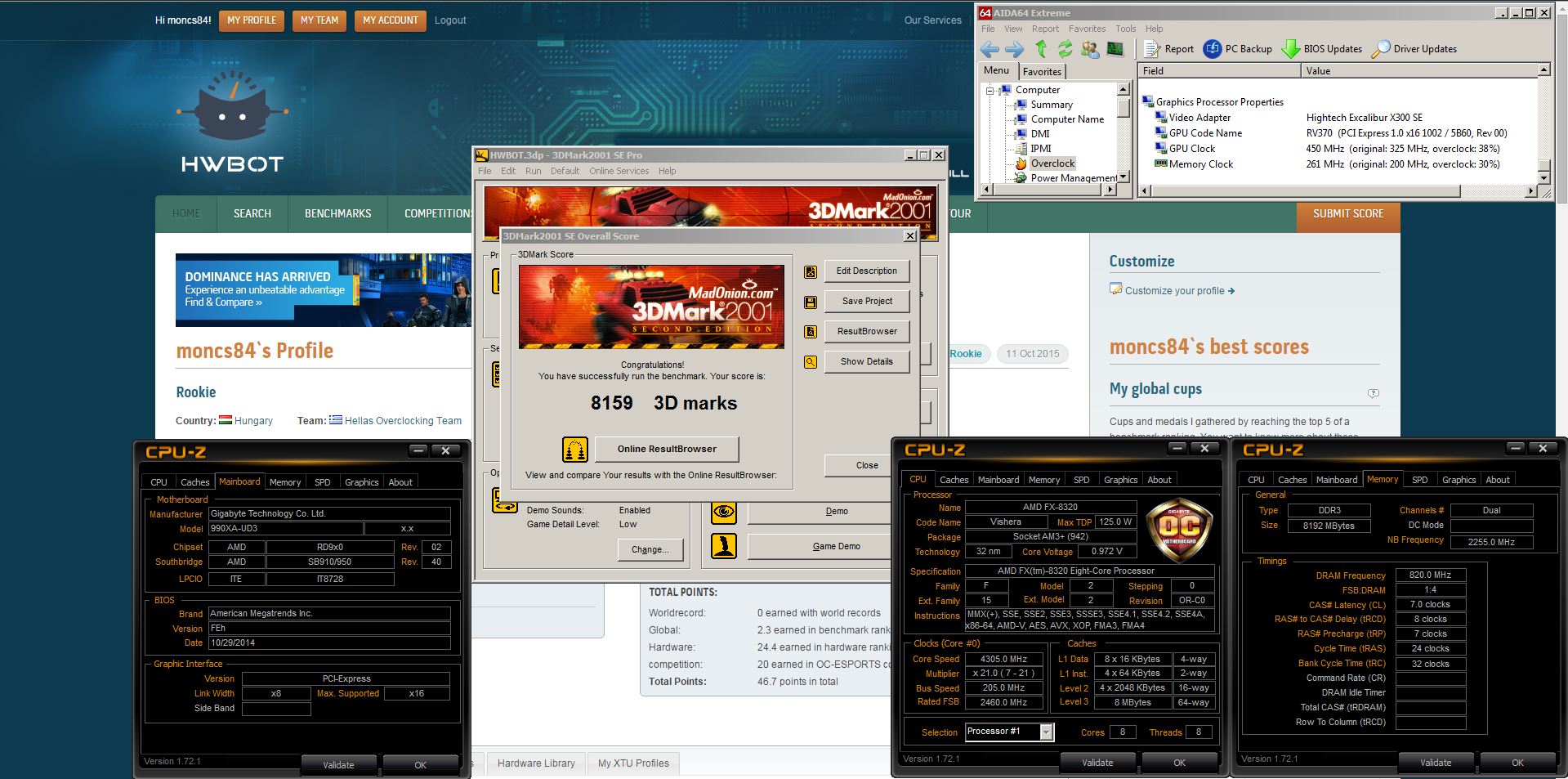This screenshot has width=1568, height=779.
Task: Click OK in right CPU-Z Memory window
Action: (x=1517, y=763)
